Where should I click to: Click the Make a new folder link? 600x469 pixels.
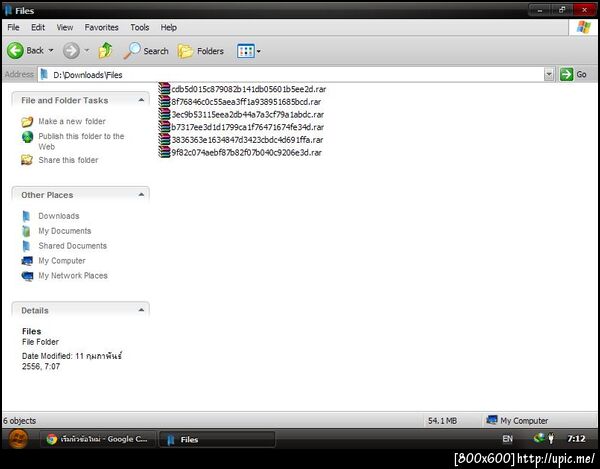(x=72, y=121)
